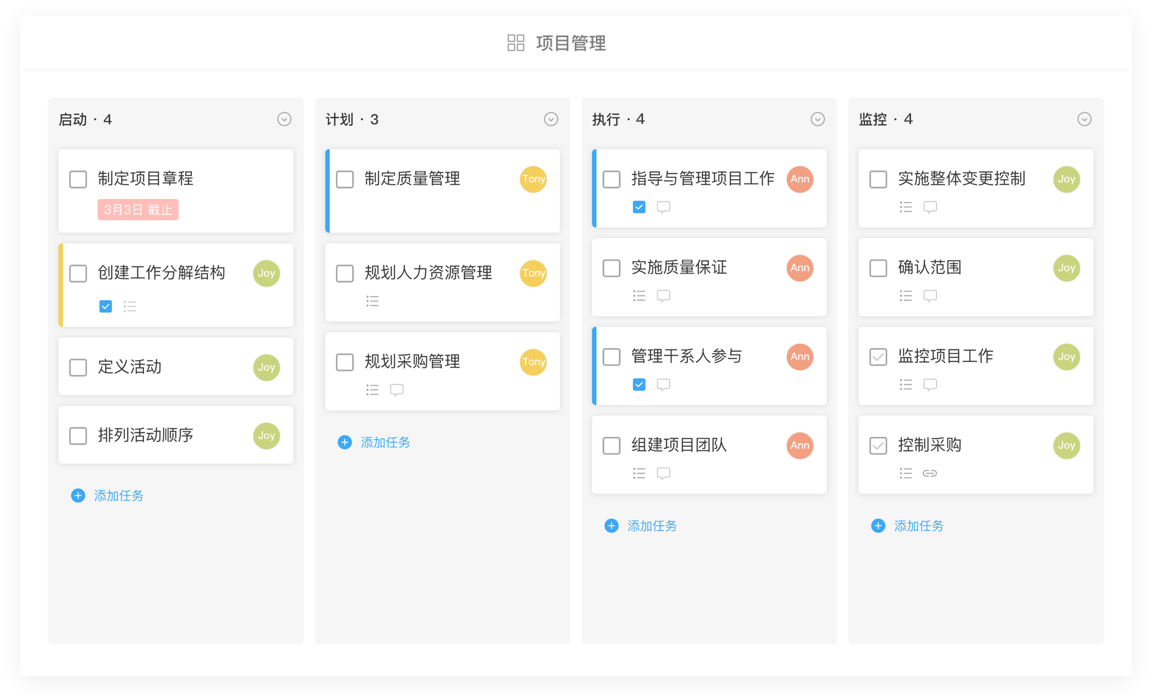
Task: Check the 制定项目章程 task checkbox
Action: pos(78,179)
